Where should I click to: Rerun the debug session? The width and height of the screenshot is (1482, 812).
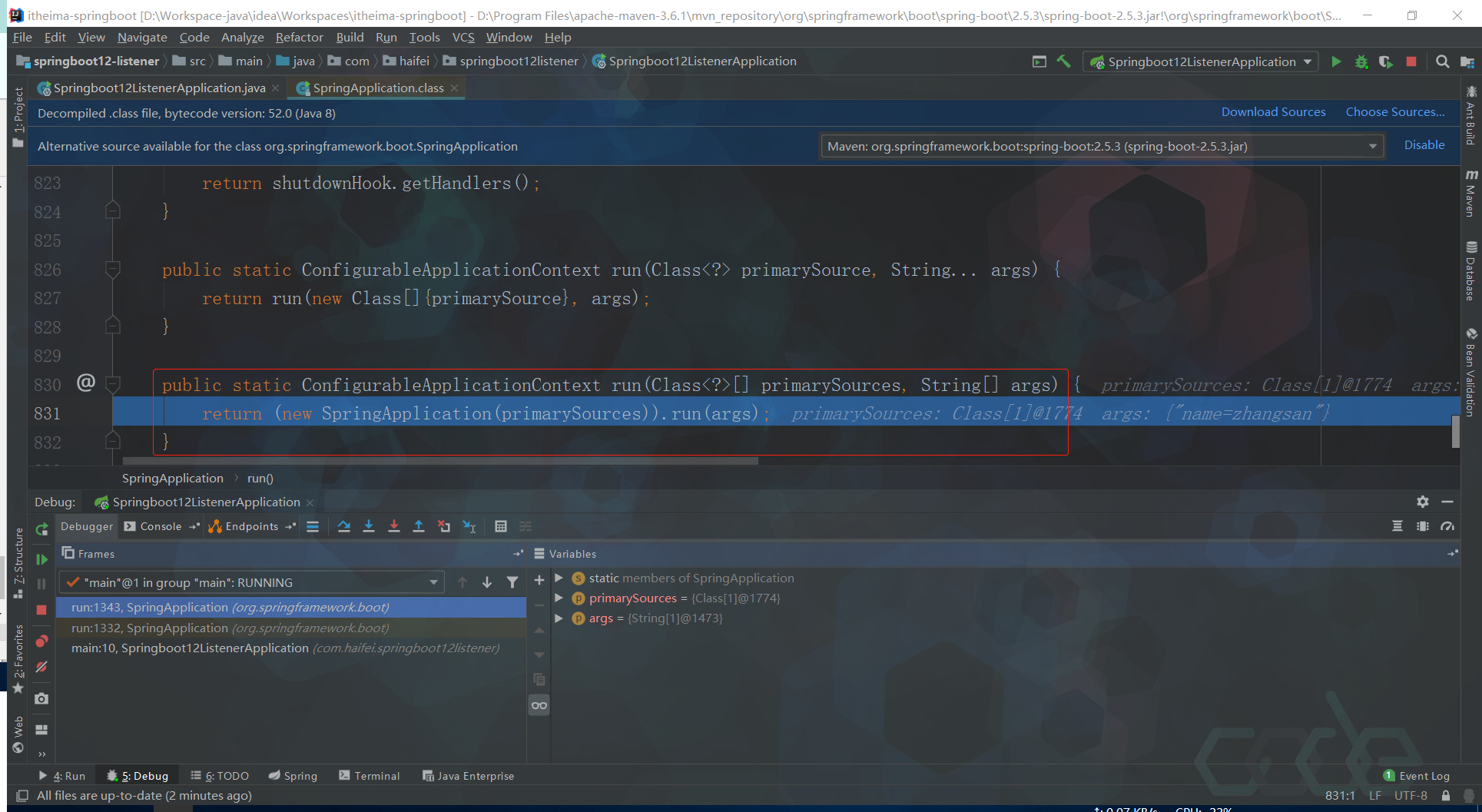click(42, 529)
